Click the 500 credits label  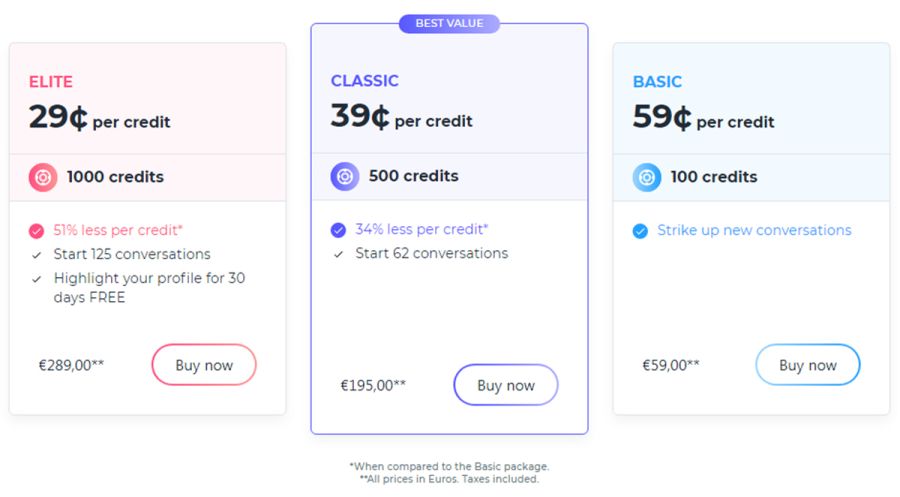[414, 176]
